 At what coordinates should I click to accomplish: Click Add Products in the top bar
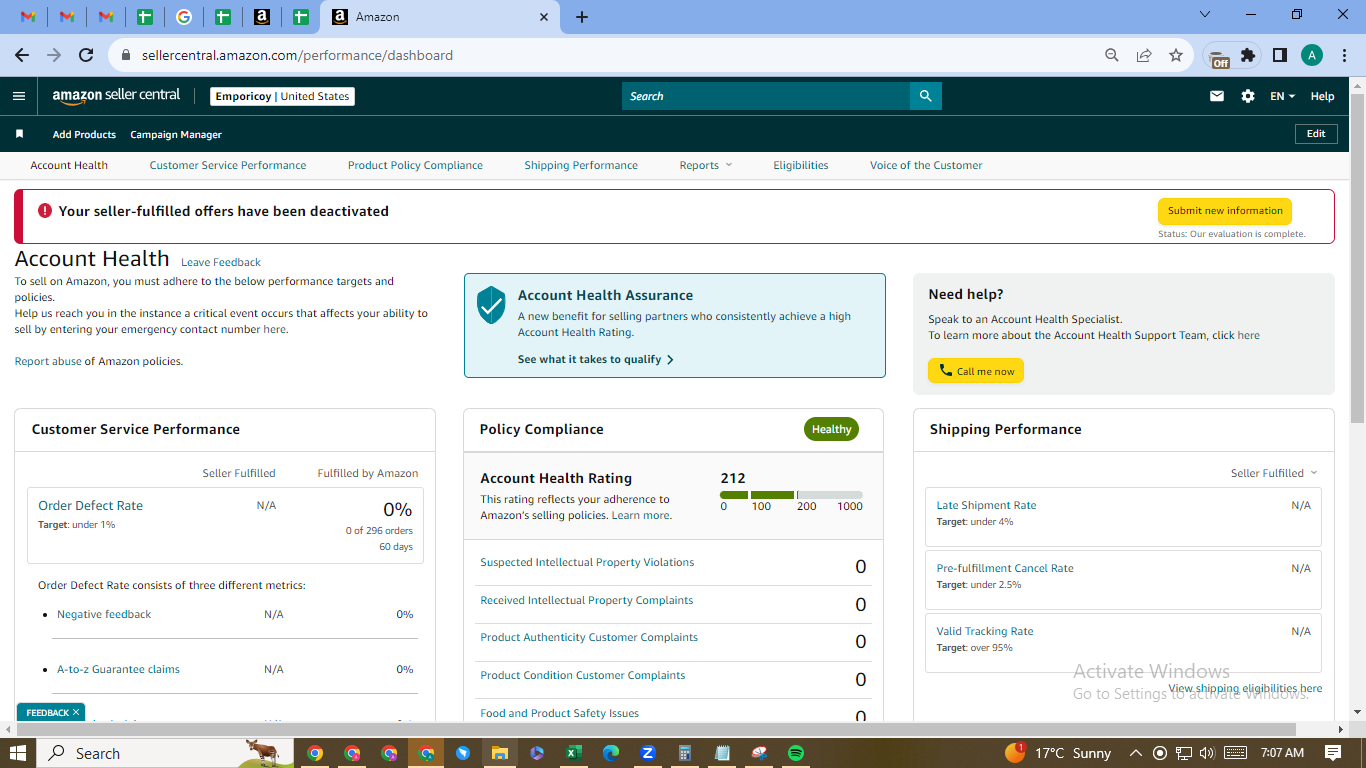click(x=84, y=134)
